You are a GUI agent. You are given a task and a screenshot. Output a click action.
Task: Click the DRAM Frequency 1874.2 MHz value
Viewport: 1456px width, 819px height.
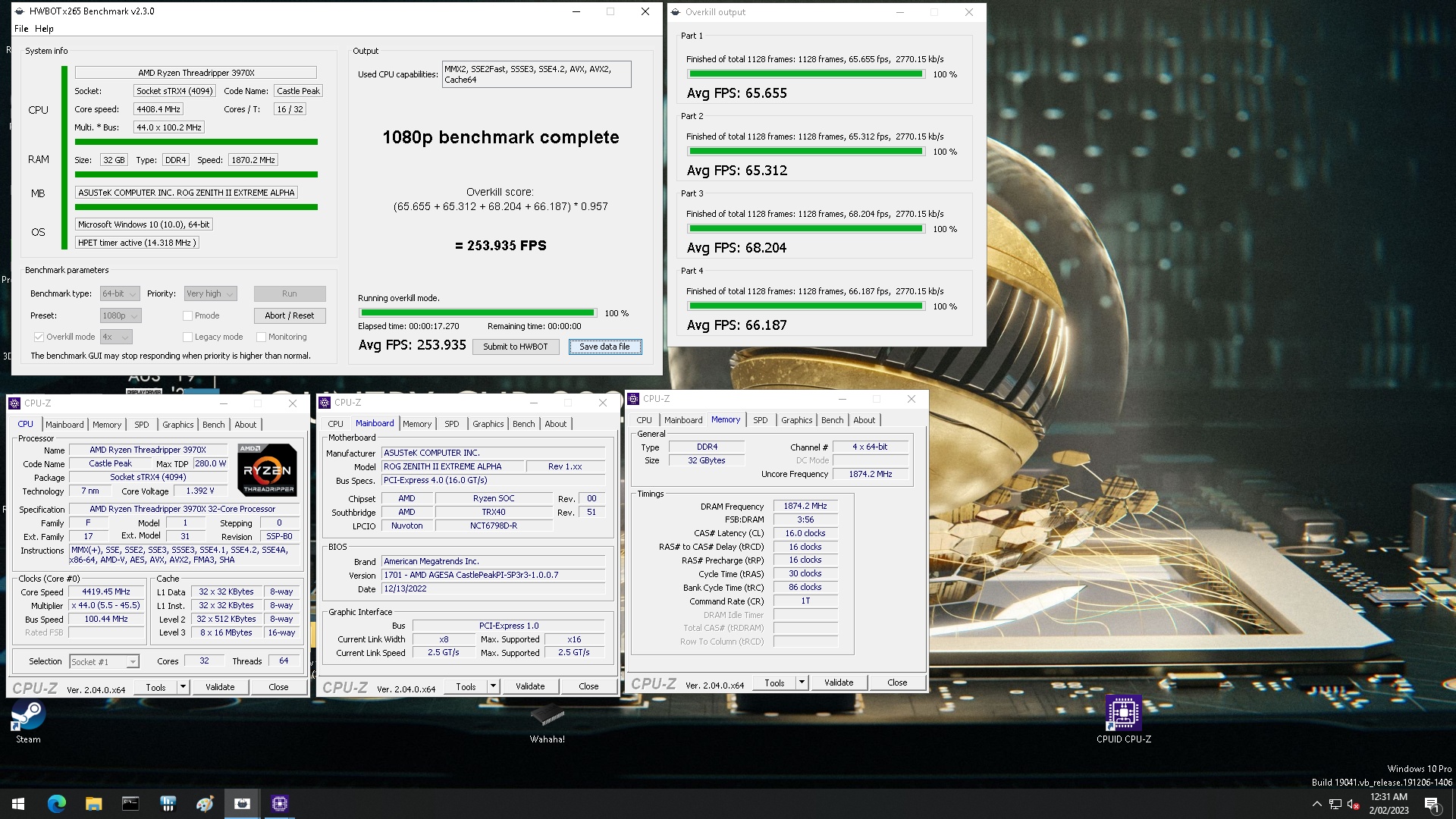coord(805,507)
